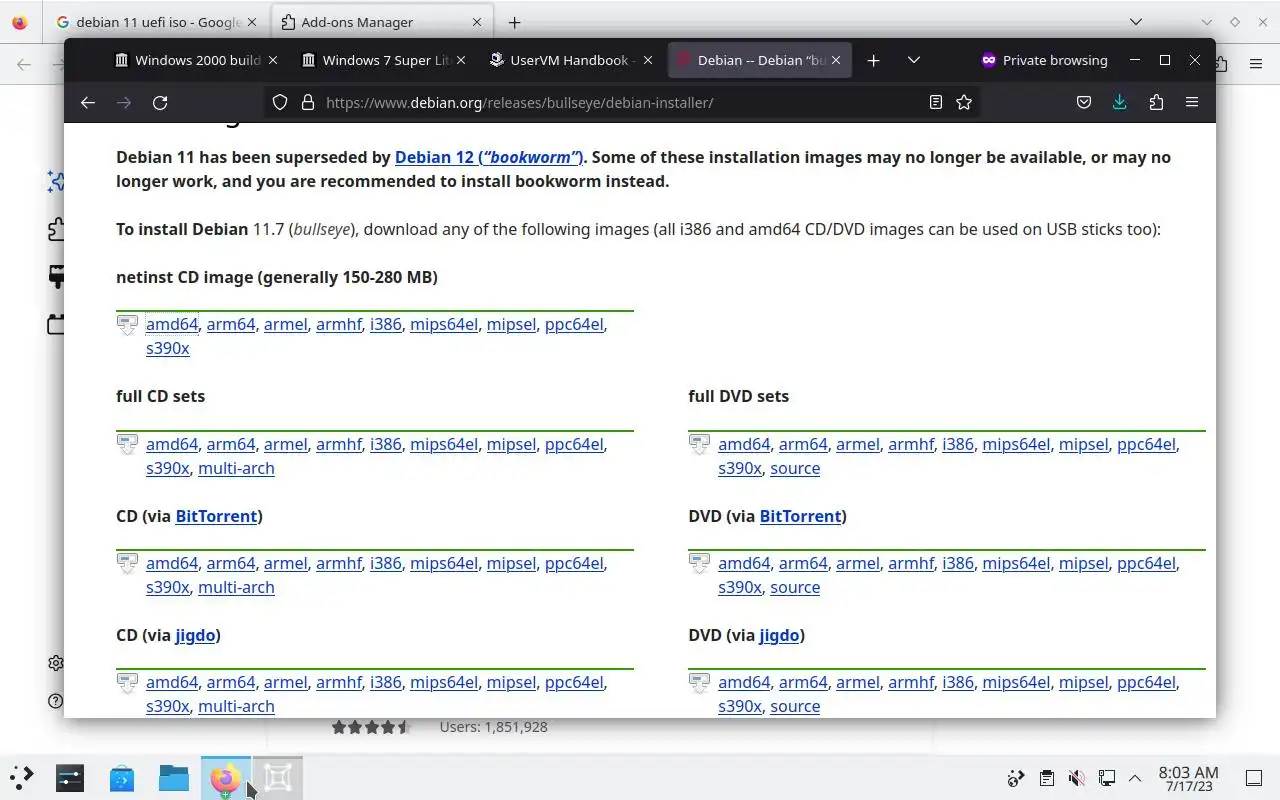This screenshot has width=1280, height=800.
Task: Close the UserVM Handbook tab
Action: pos(647,60)
